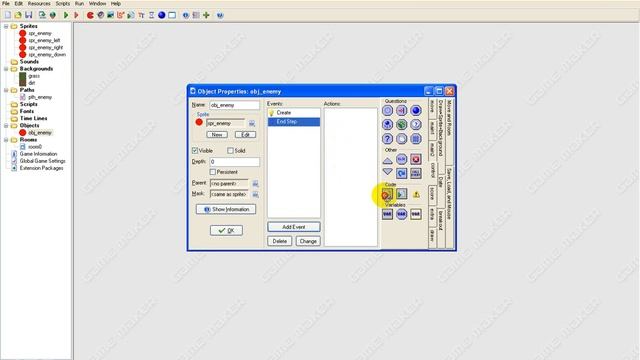Run in debug mode with red play icon

(76, 15)
